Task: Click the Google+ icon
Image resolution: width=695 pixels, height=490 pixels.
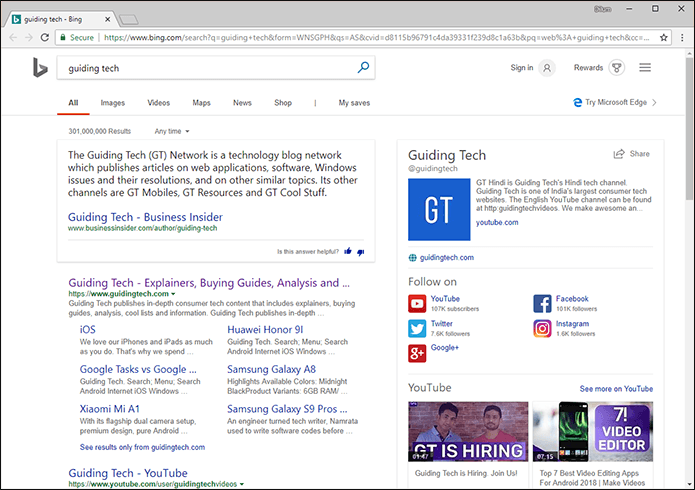Action: click(417, 353)
